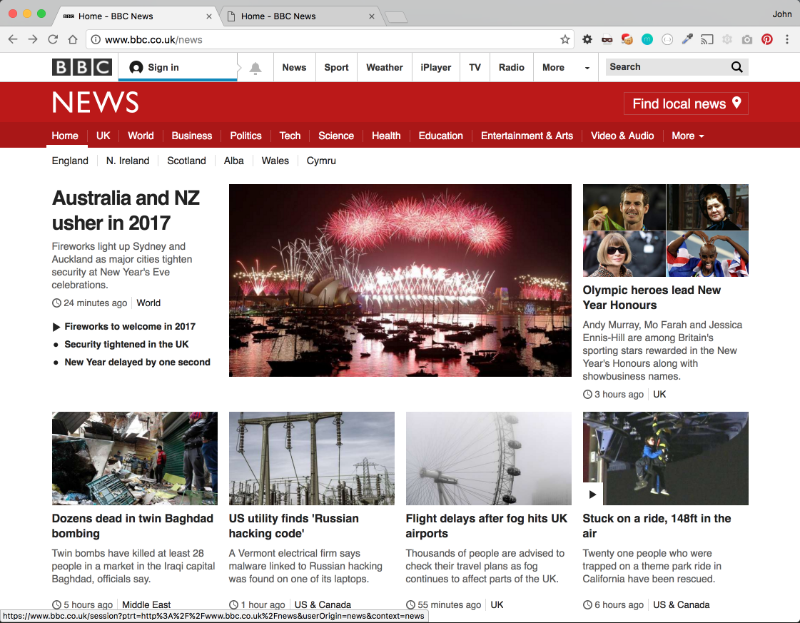Click the Cast extension icon
Image resolution: width=800 pixels, height=623 pixels.
707,39
